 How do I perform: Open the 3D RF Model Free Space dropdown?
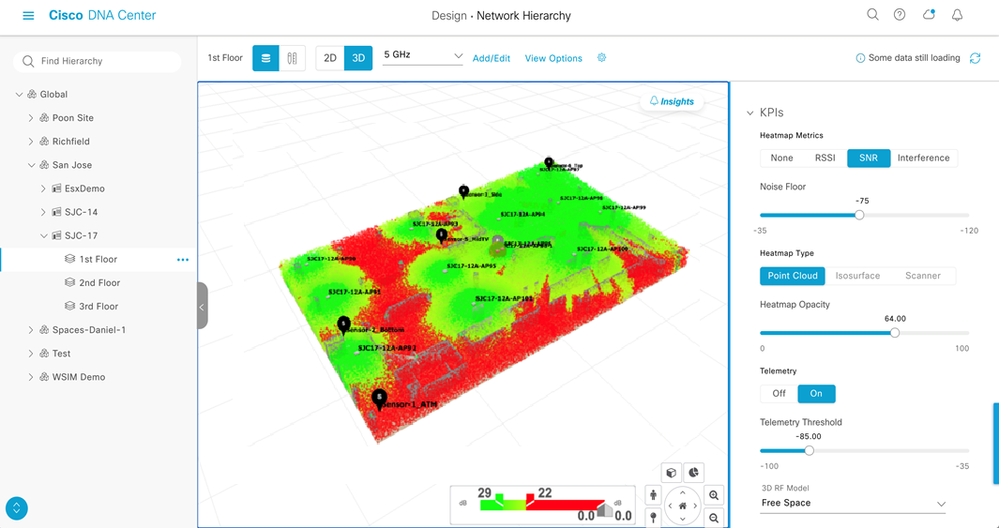coord(853,503)
